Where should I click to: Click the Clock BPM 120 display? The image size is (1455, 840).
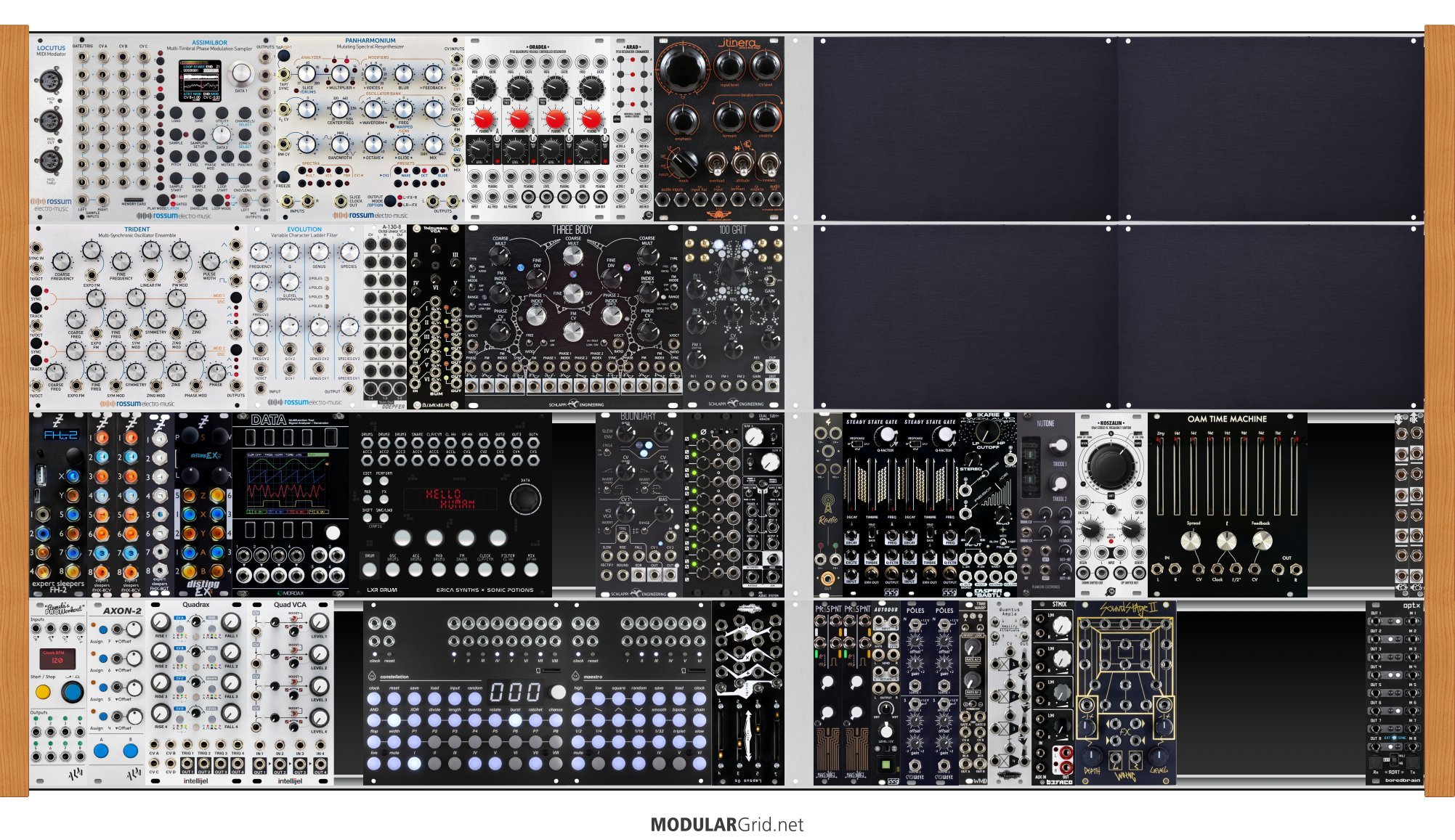point(57,659)
